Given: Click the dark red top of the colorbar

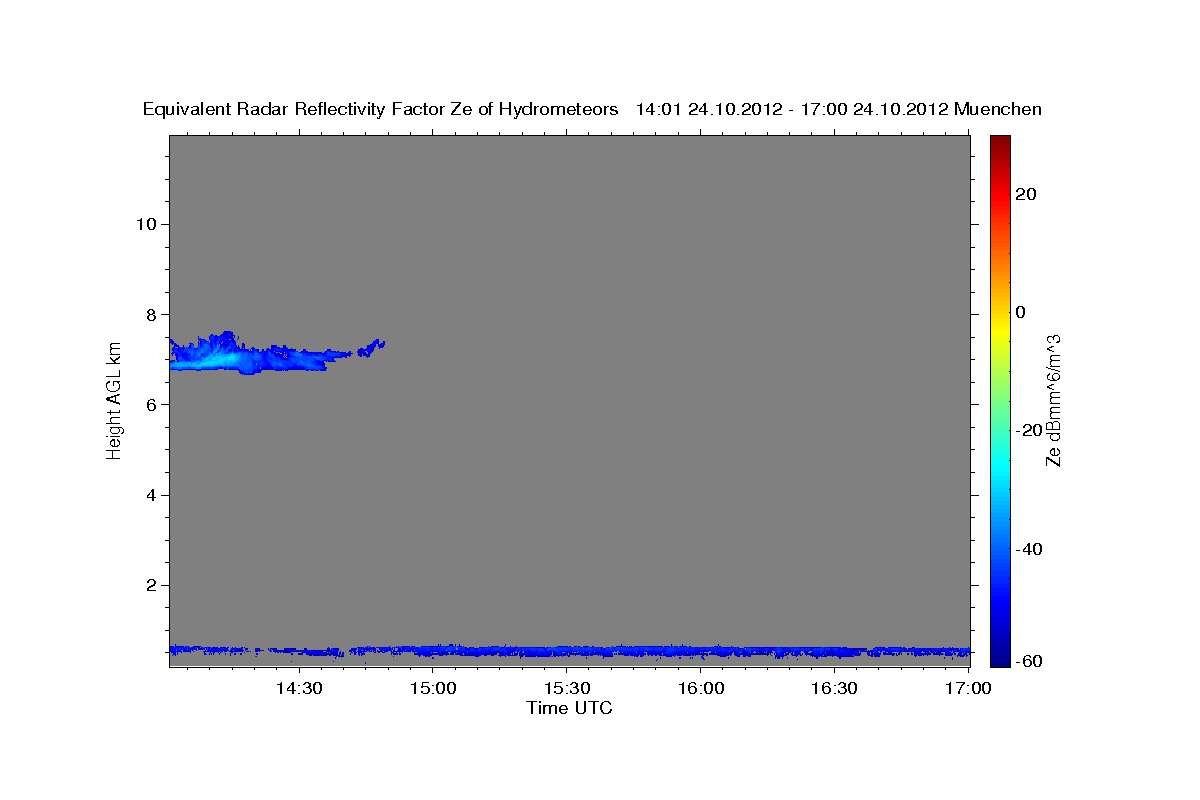Looking at the screenshot, I should pyautogui.click(x=999, y=142).
